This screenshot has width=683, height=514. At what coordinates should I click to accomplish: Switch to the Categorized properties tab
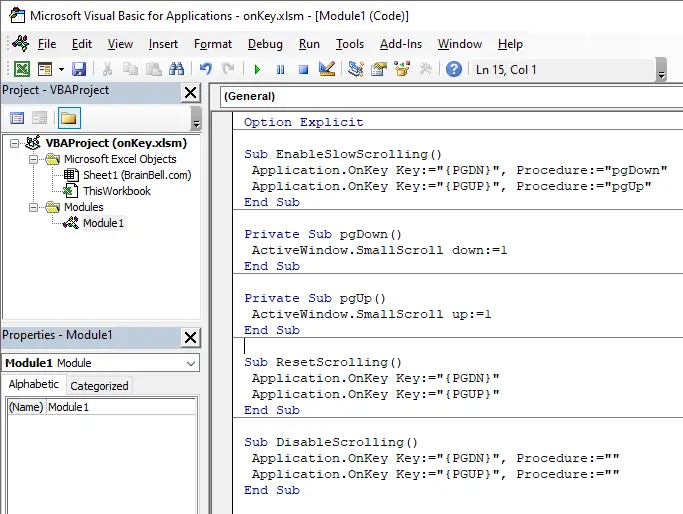[99, 386]
